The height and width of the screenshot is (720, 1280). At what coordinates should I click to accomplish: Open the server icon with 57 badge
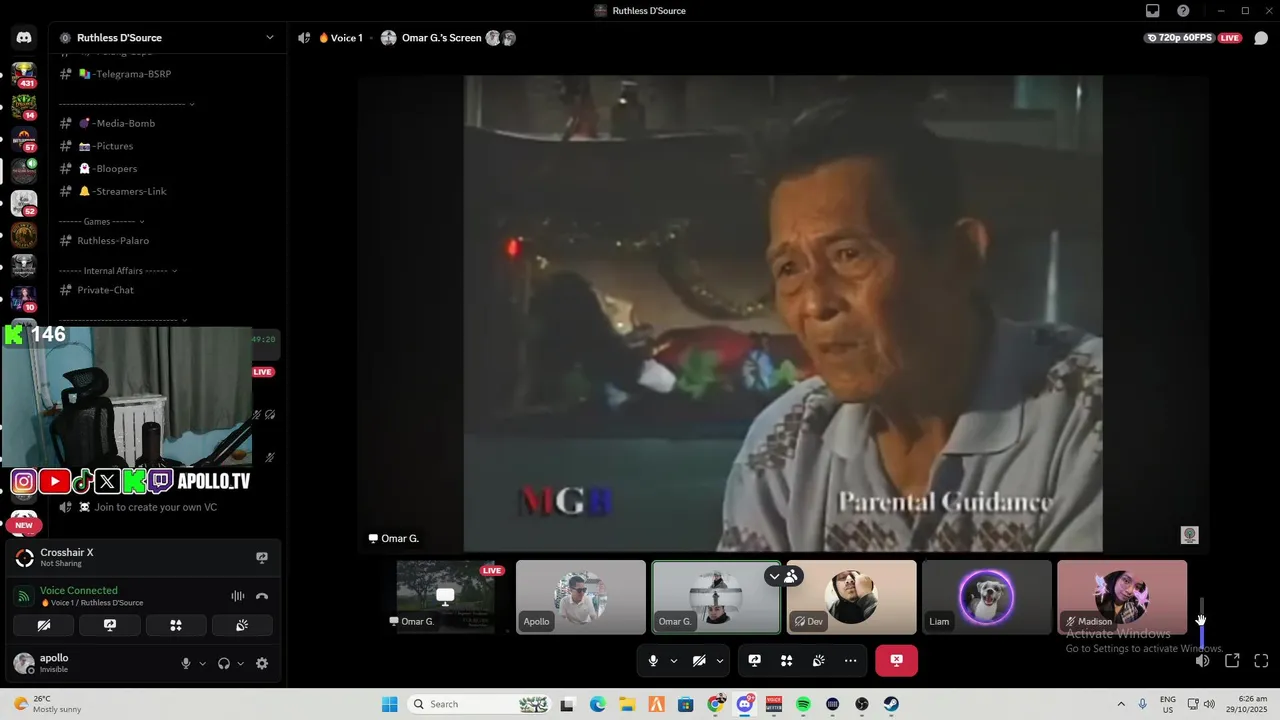point(24,139)
